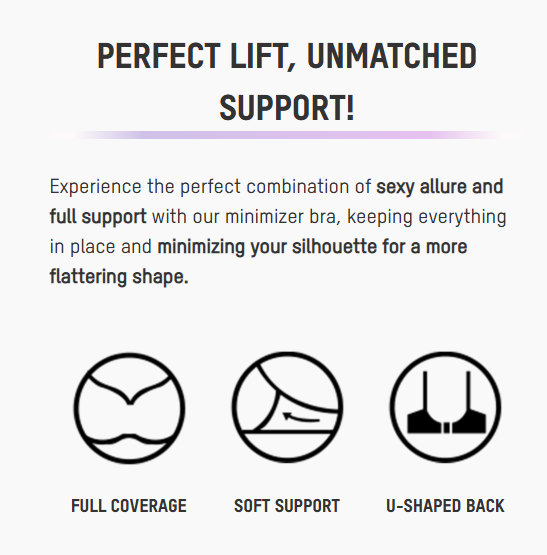The width and height of the screenshot is (547, 555).
Task: Click bold text 'minimizing your silhouette'
Action: click(x=267, y=247)
